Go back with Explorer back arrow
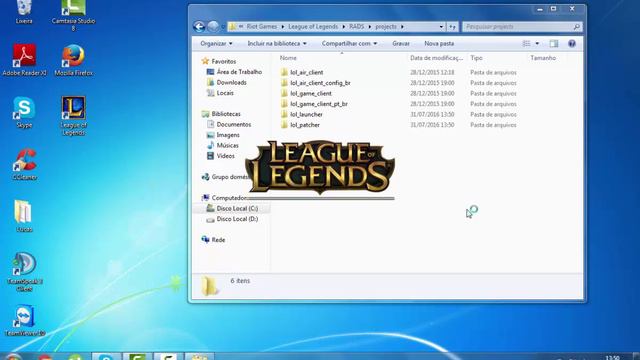Image resolution: width=640 pixels, height=360 pixels. 199,27
